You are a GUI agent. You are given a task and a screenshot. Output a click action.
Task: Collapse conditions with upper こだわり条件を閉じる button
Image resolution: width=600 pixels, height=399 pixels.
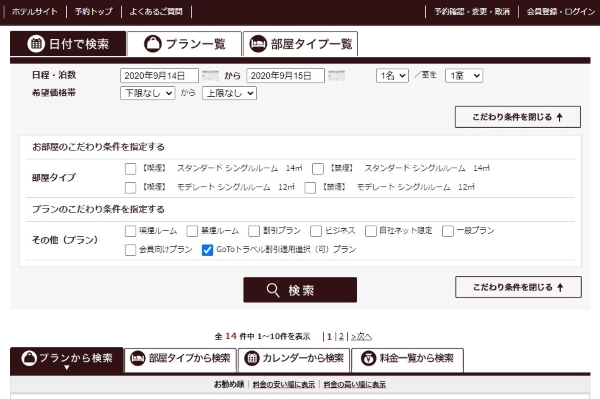[518, 117]
